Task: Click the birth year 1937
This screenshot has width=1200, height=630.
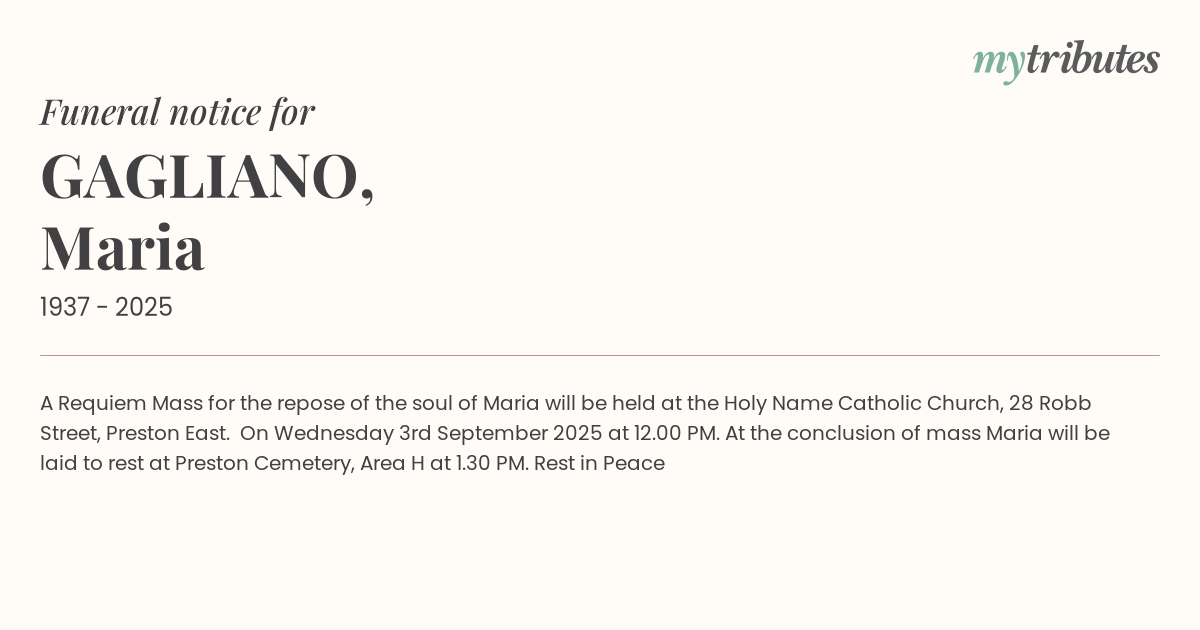Action: (65, 307)
